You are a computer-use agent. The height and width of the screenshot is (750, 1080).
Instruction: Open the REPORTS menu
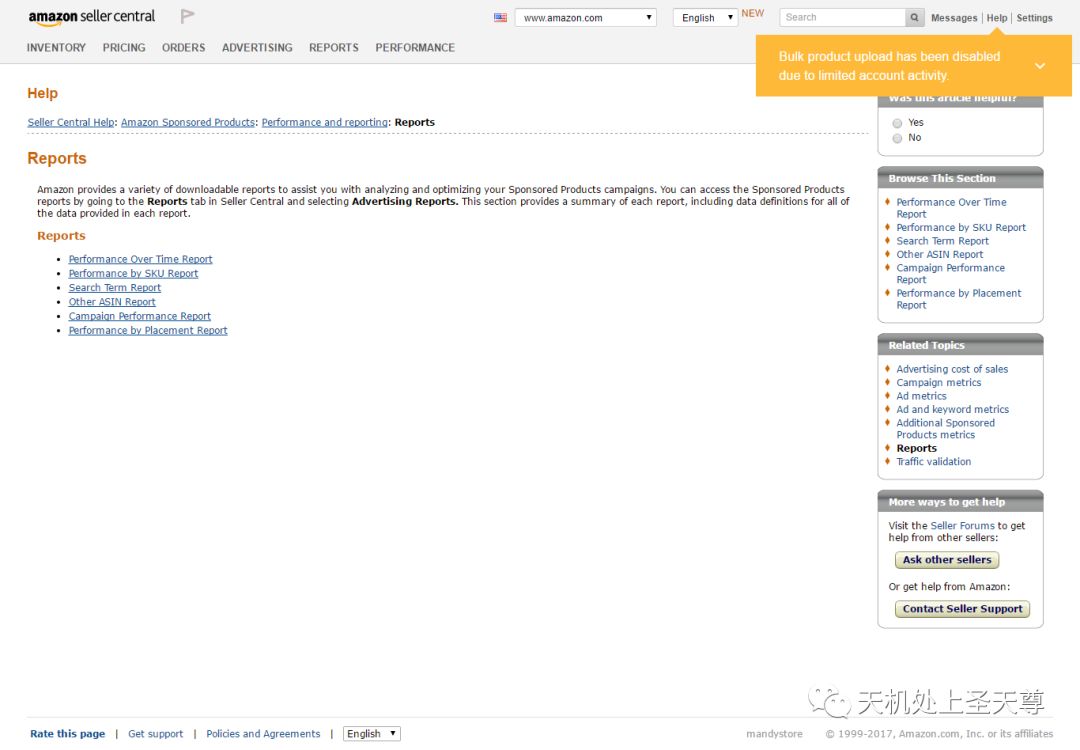[333, 48]
